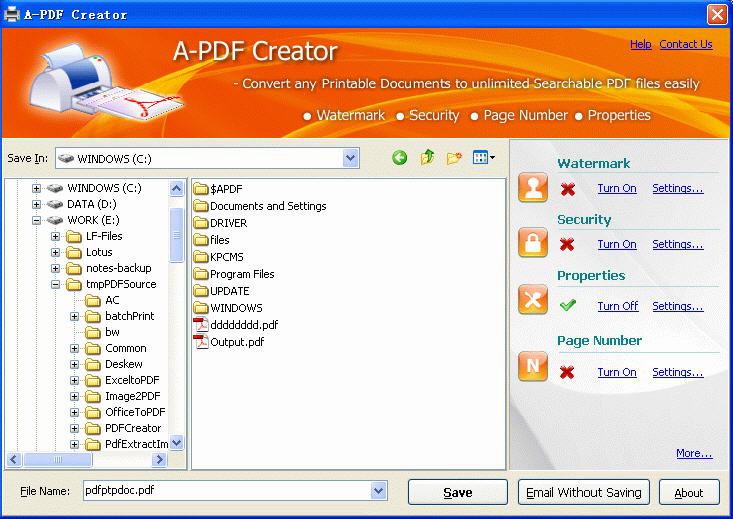Open the view mode menu icon
The width and height of the screenshot is (733, 519).
coord(483,158)
